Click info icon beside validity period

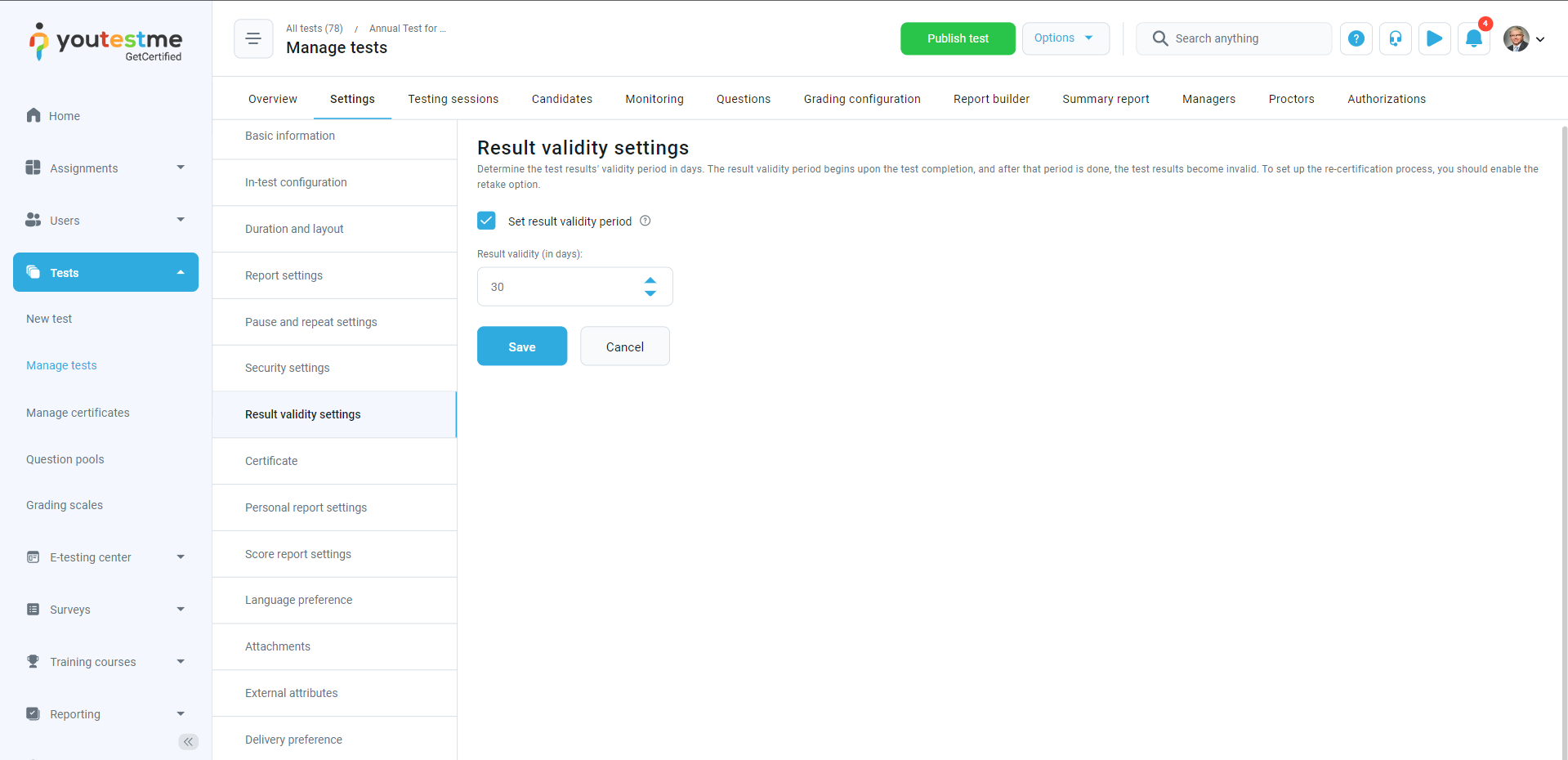click(x=645, y=221)
